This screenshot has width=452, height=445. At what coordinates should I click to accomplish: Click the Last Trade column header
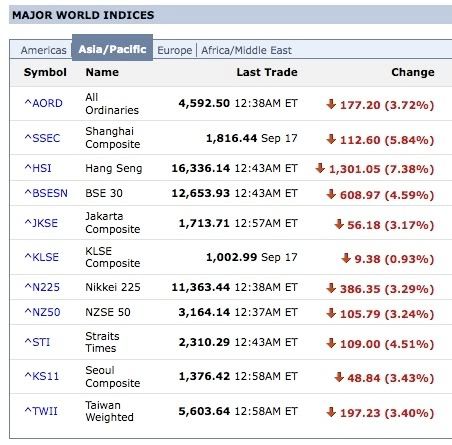267,72
